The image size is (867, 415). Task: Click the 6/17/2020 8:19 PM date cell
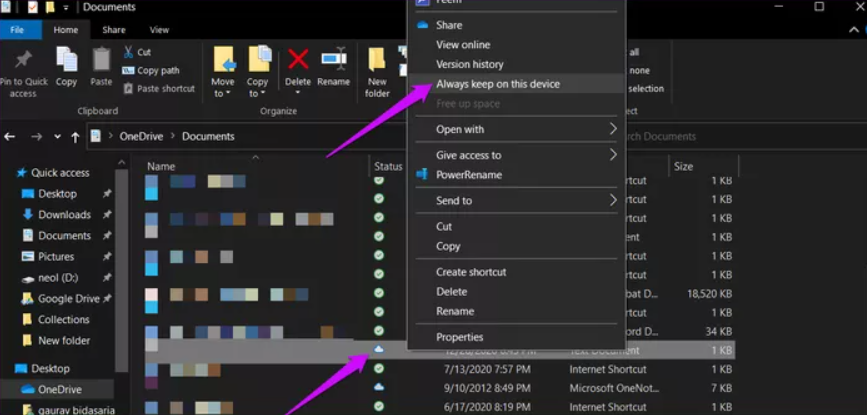click(x=487, y=407)
